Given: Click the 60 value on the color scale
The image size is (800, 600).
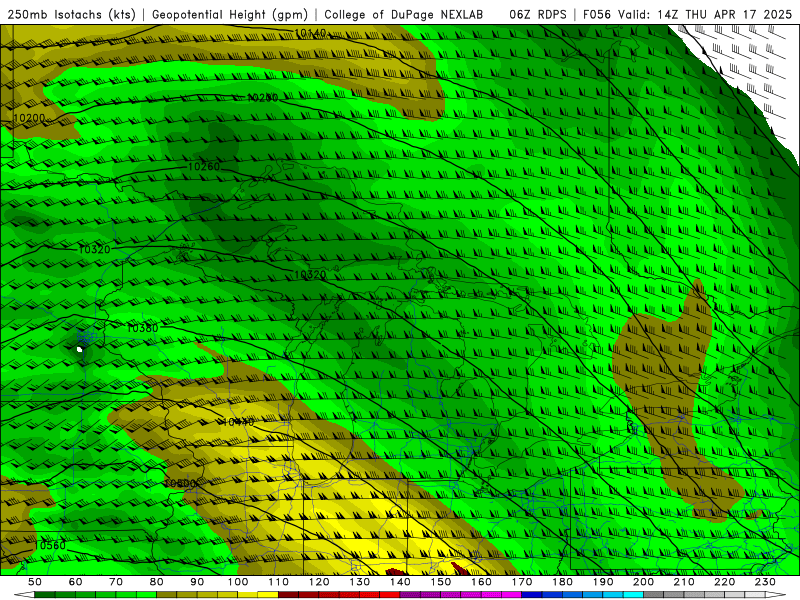Looking at the screenshot, I should point(76,582).
